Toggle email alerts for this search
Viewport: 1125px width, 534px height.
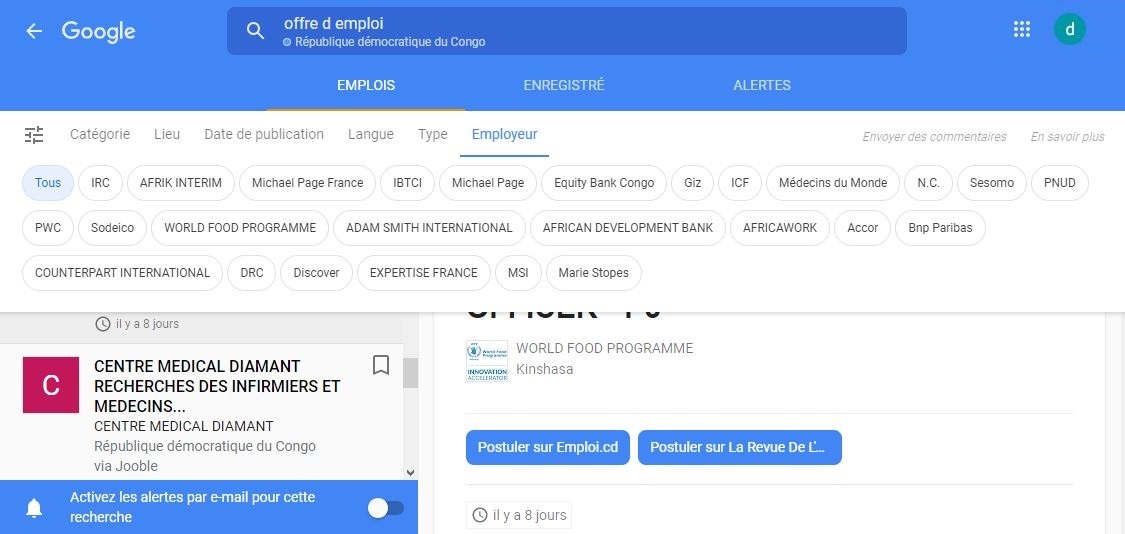pyautogui.click(x=386, y=508)
